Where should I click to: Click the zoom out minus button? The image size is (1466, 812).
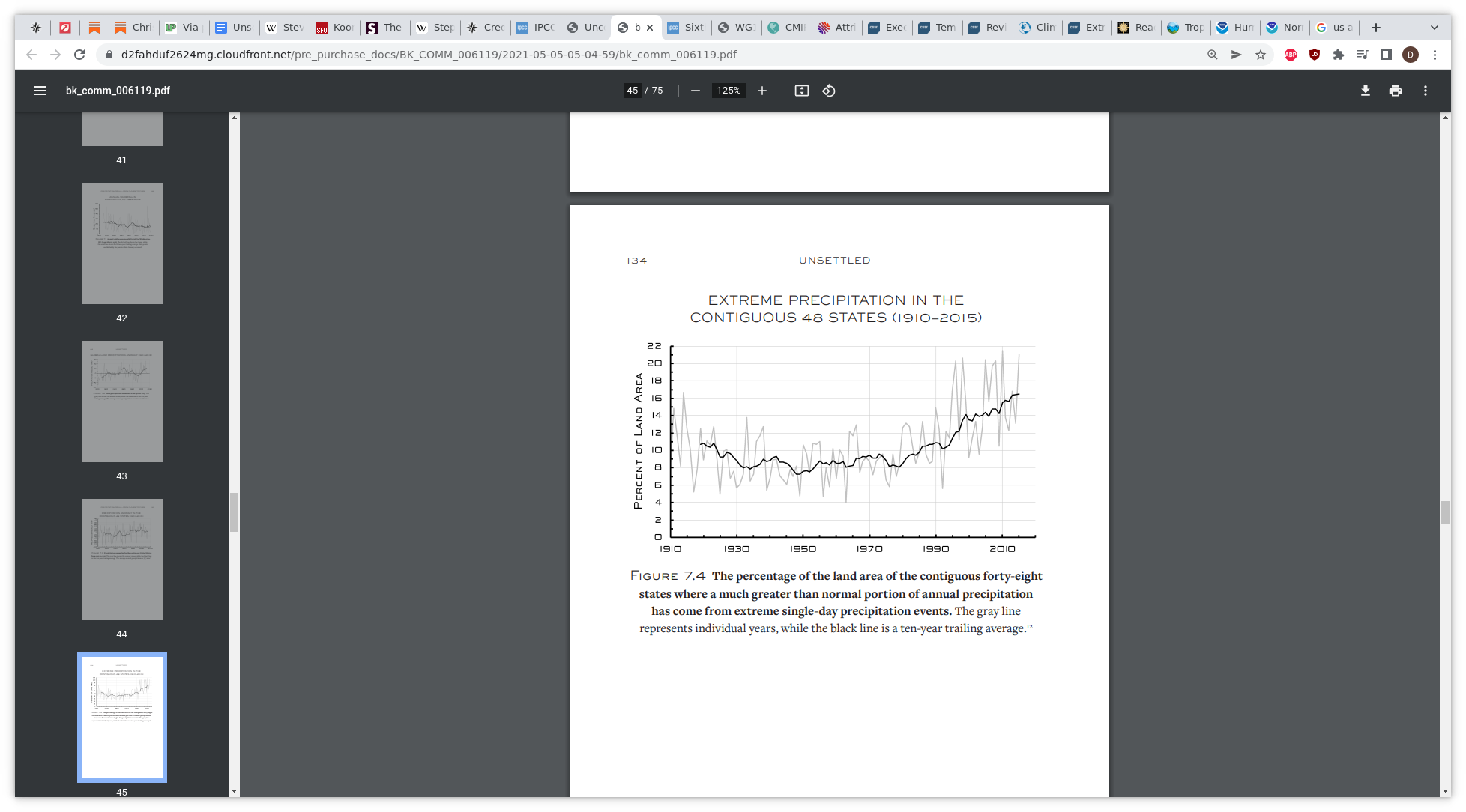[696, 91]
